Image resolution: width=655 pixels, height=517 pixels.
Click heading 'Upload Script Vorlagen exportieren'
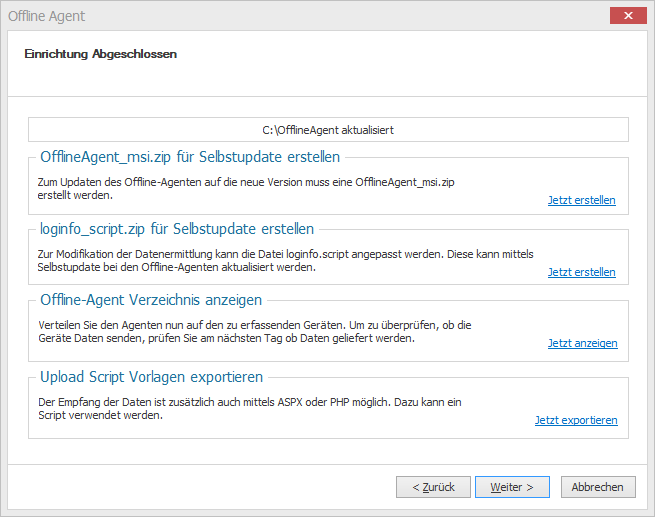click(151, 377)
